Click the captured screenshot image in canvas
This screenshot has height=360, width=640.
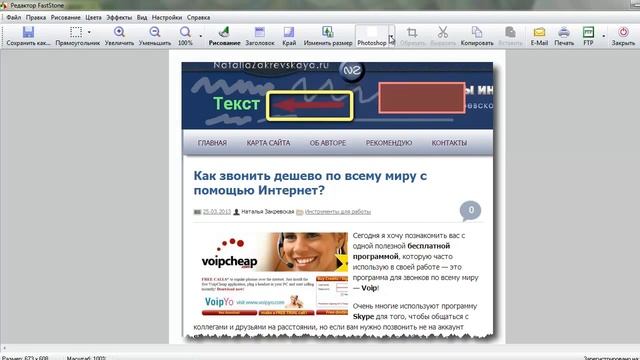coord(337,202)
